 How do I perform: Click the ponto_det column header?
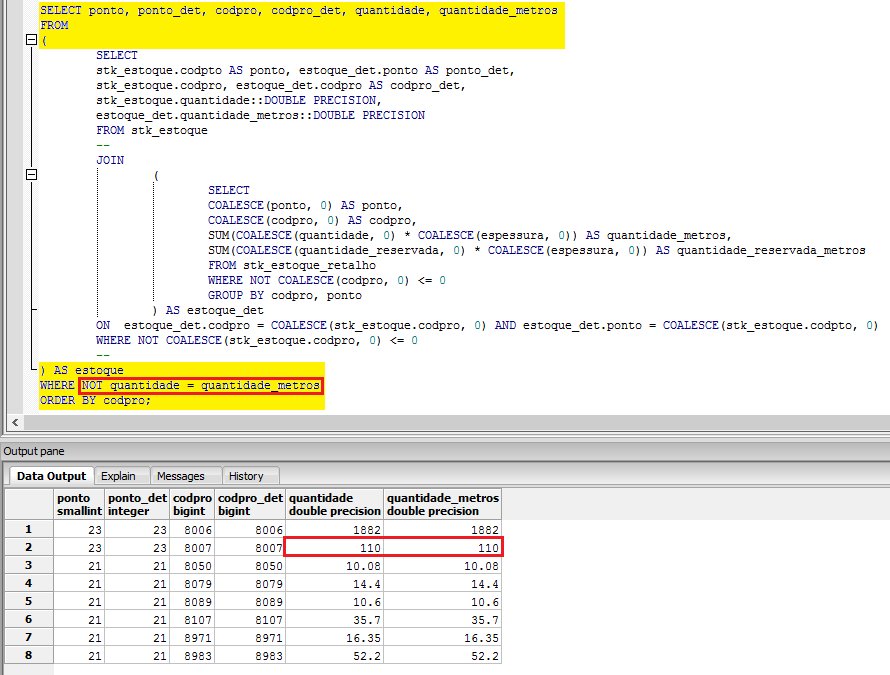tap(136, 503)
